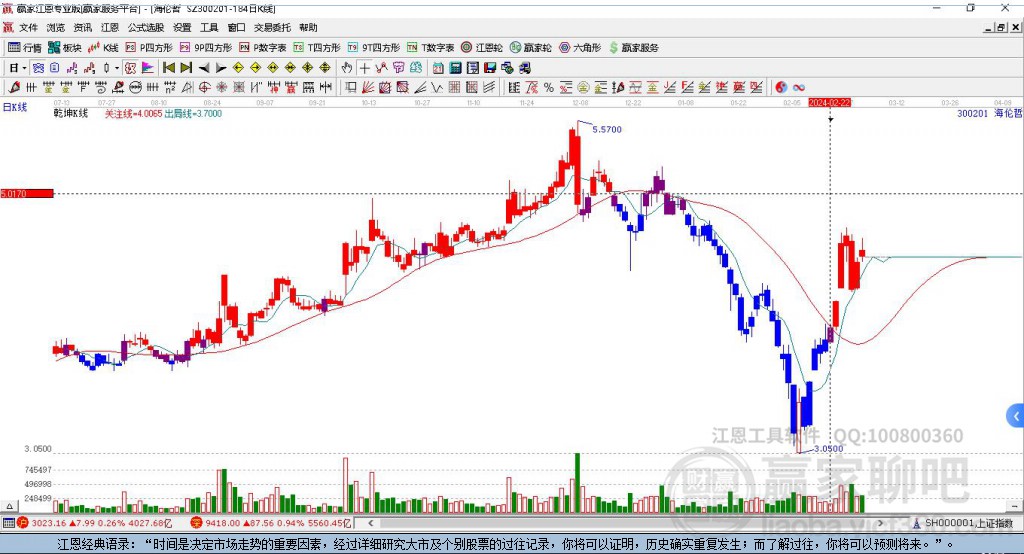Click the blue infinity symbol icon
The image size is (1024, 554).
point(799,88)
